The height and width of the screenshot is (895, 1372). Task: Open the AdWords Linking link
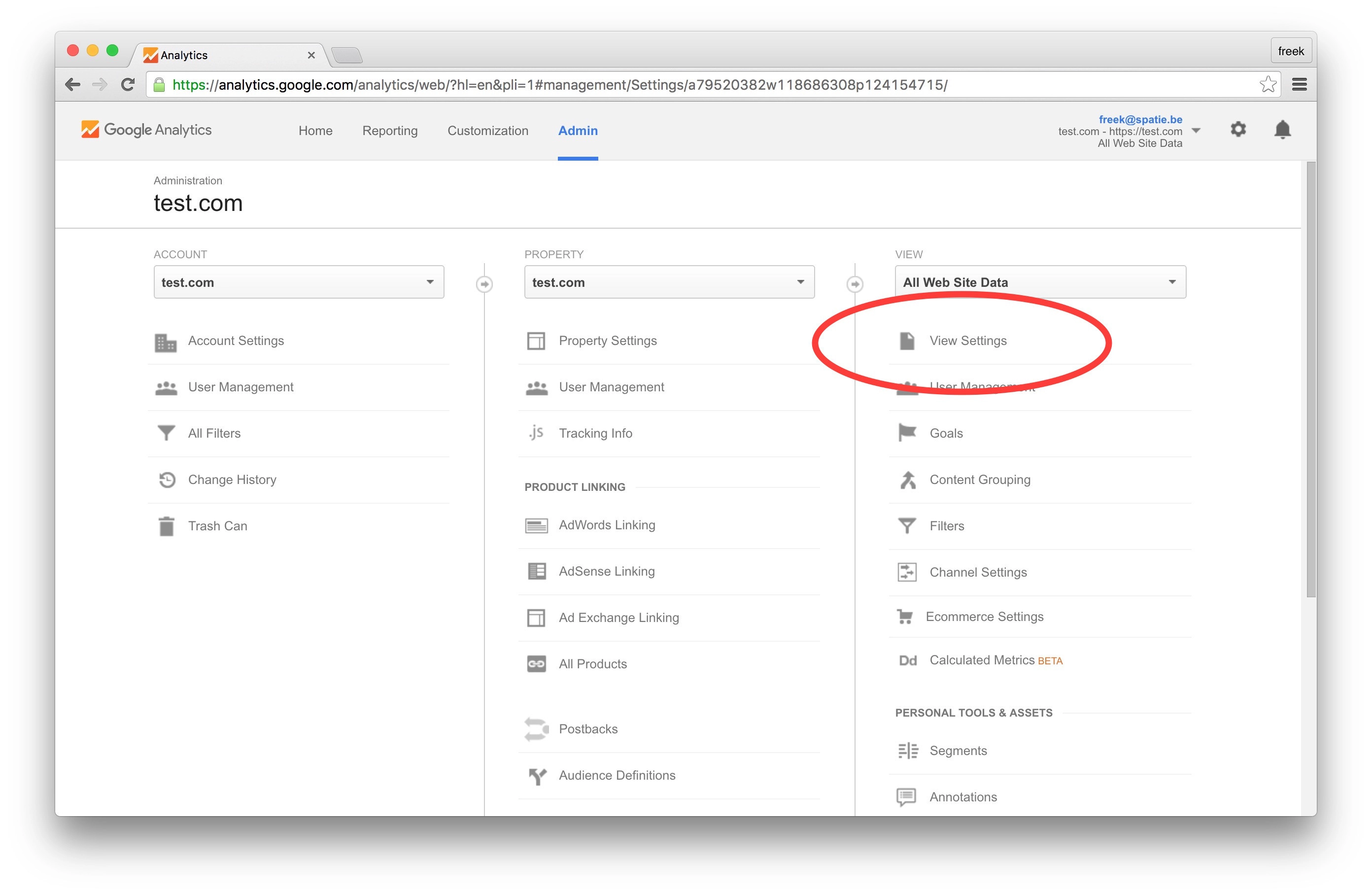click(607, 525)
